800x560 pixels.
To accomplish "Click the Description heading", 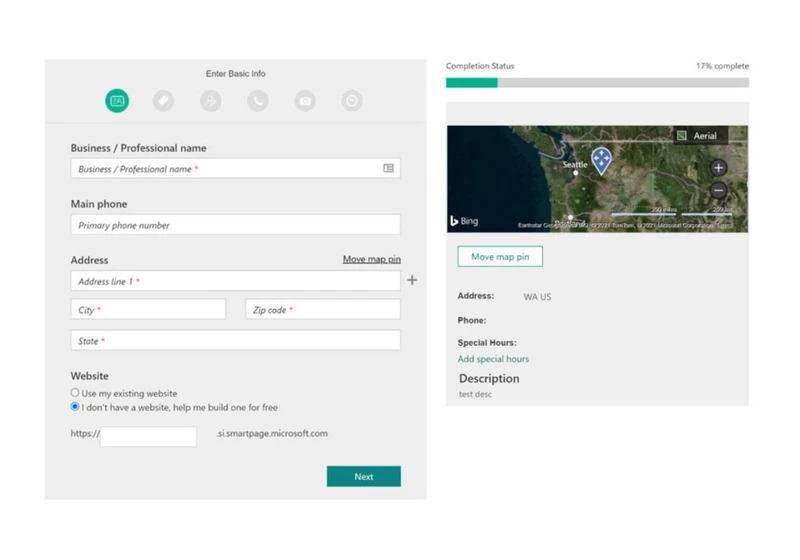I will click(x=489, y=378).
